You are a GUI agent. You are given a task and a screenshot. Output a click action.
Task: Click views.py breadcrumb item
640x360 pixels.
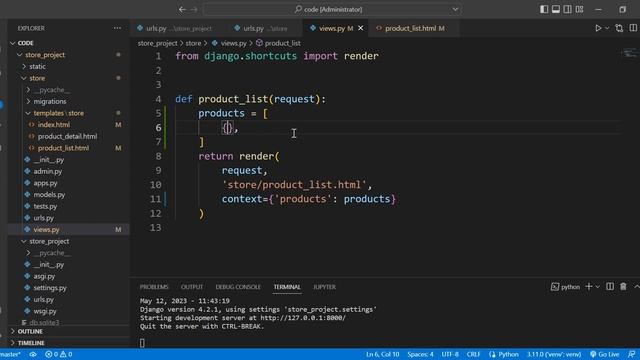tap(229, 43)
